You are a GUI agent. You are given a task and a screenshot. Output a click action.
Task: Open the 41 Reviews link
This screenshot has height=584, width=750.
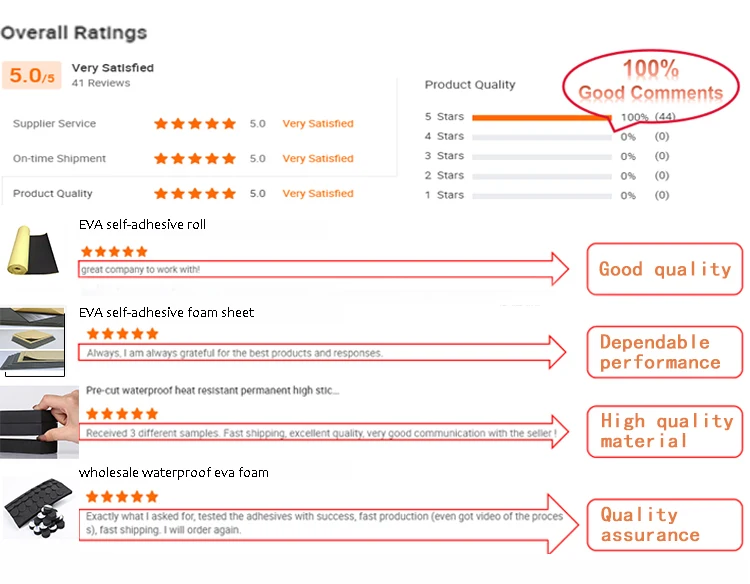tap(101, 83)
